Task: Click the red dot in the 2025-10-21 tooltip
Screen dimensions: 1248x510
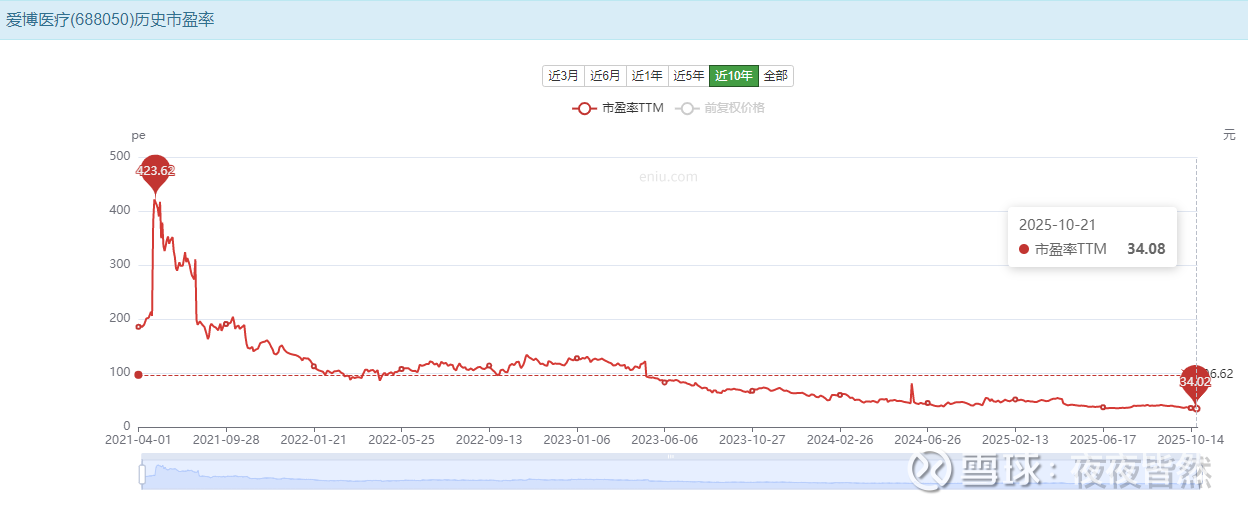Action: click(x=1024, y=249)
